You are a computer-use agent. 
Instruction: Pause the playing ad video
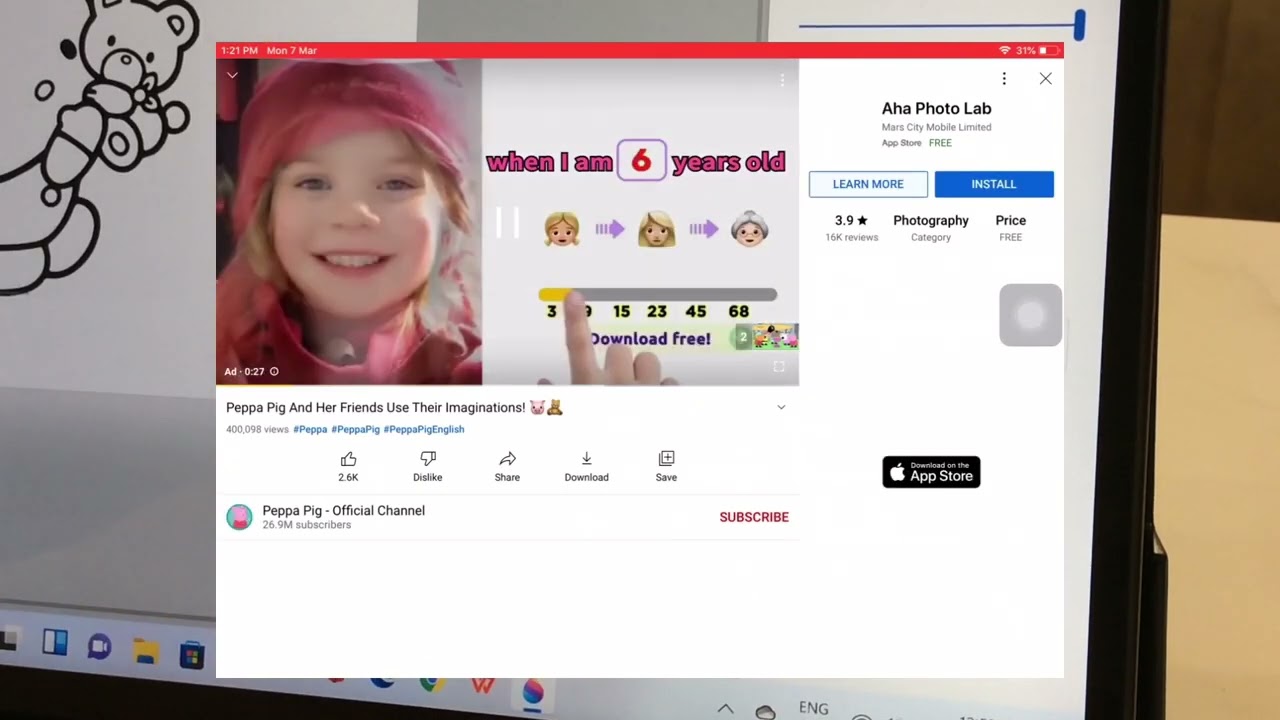507,223
